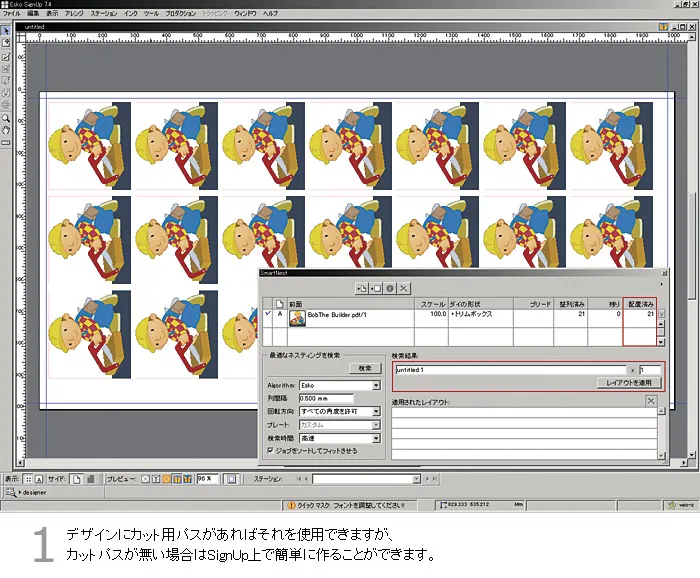Click the レイアウトを適用 apply layout button
This screenshot has height=578, width=700.
click(629, 383)
